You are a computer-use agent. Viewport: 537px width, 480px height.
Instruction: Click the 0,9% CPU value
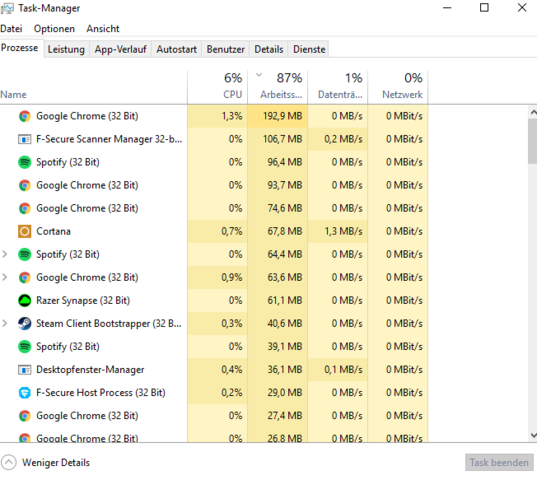coord(232,277)
